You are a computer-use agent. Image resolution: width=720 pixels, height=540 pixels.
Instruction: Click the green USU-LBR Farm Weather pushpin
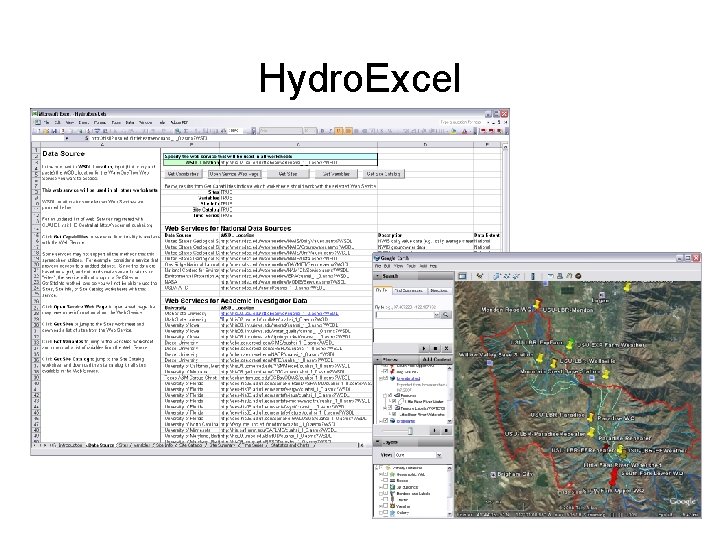(x=570, y=343)
